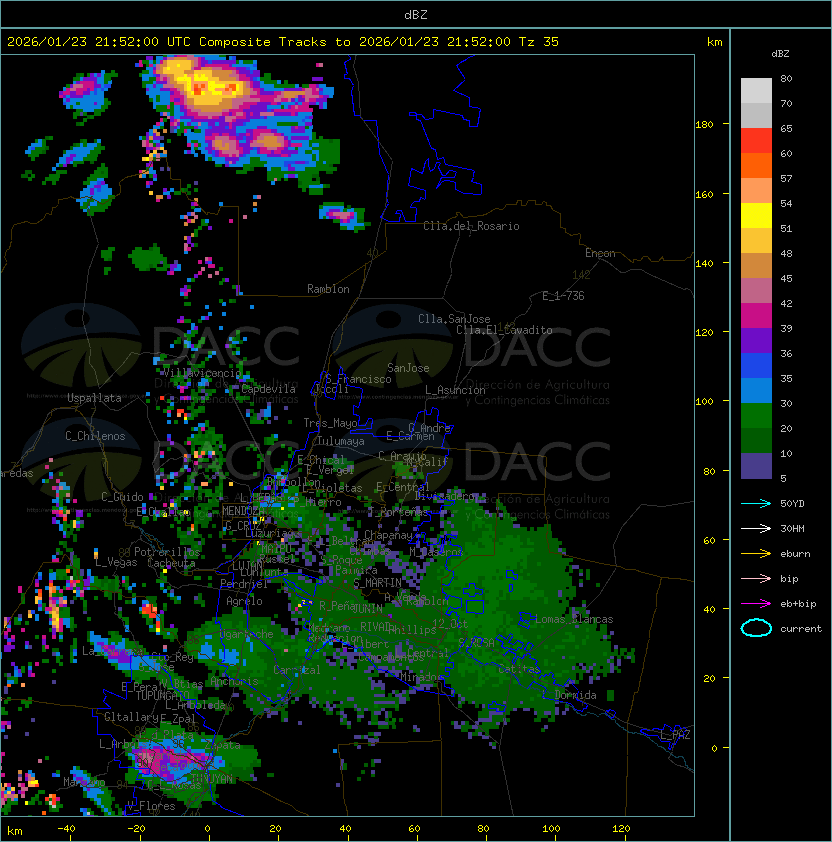Select the 5 dBZ slate purple swatch
The height and width of the screenshot is (842, 832).
[x=756, y=466]
